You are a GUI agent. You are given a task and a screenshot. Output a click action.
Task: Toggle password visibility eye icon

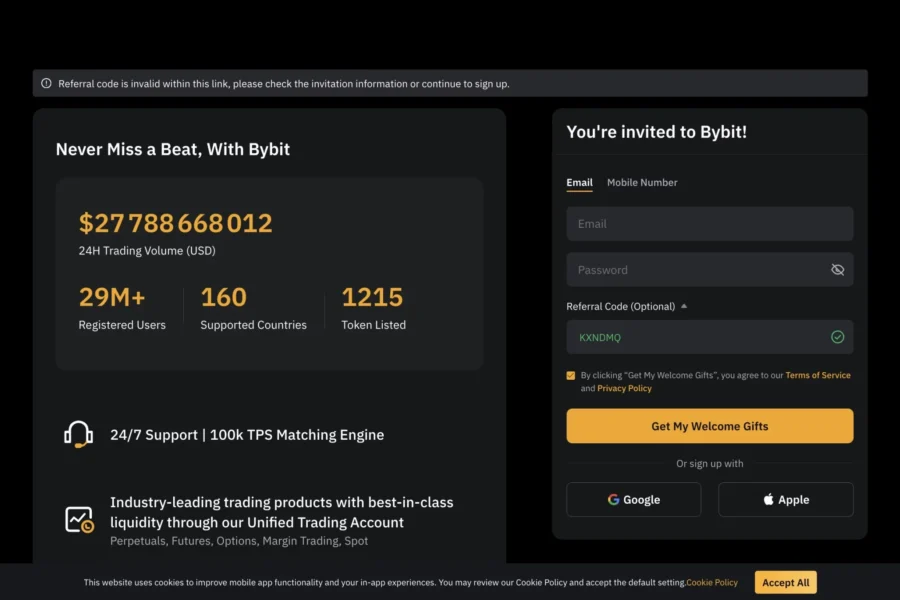pyautogui.click(x=837, y=269)
